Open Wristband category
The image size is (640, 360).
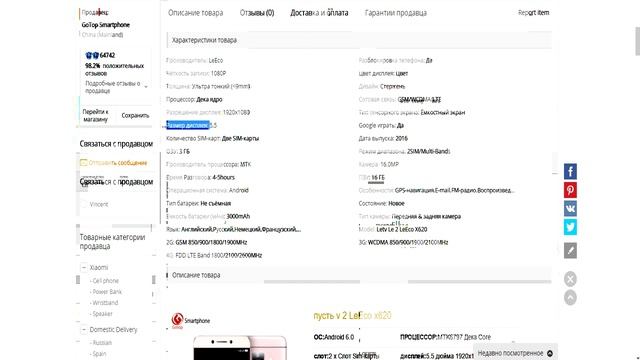[x=104, y=303]
